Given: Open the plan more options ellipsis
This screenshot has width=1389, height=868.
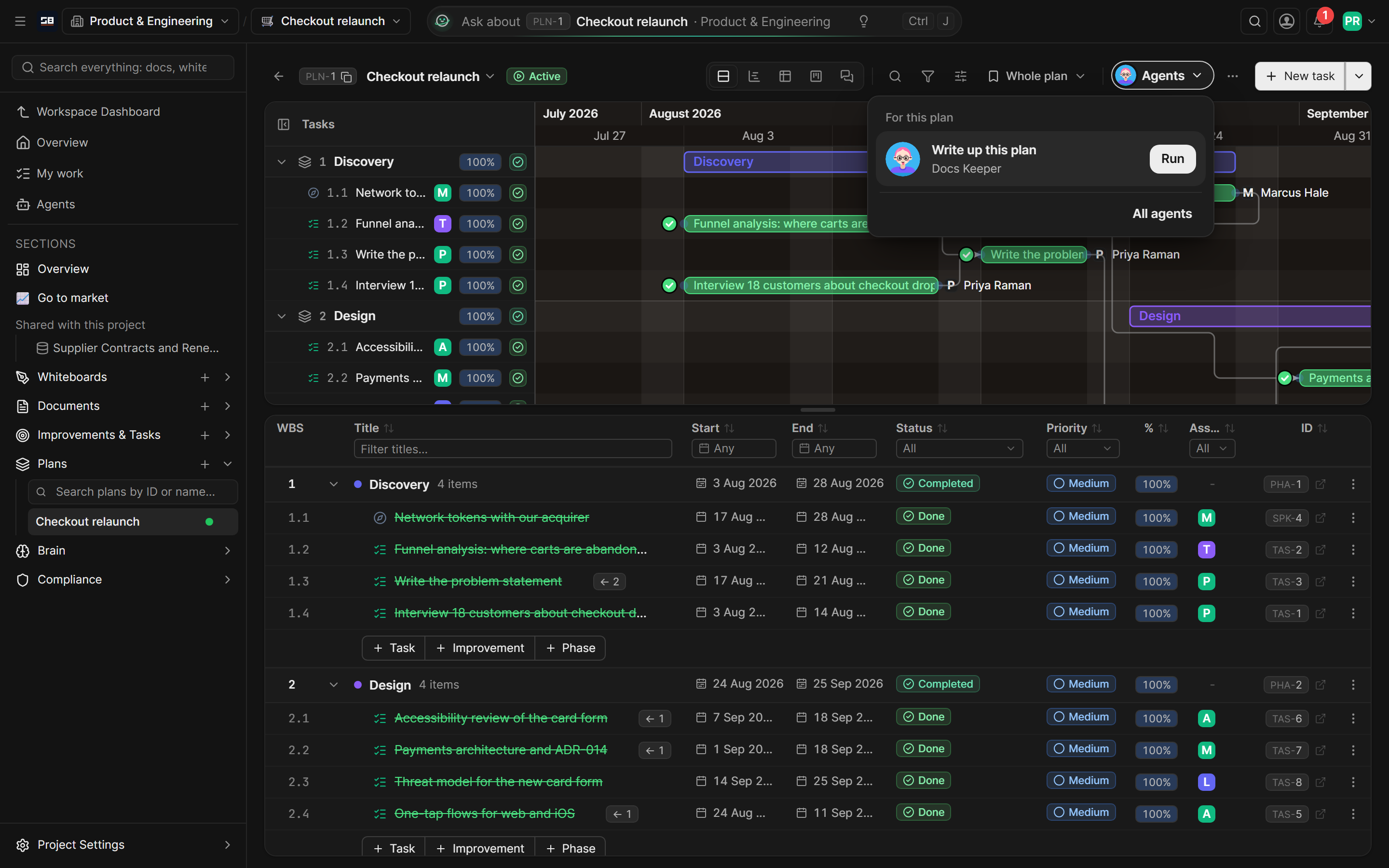Looking at the screenshot, I should pyautogui.click(x=1233, y=76).
